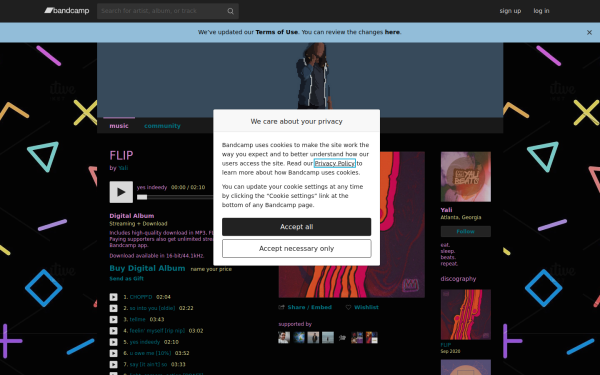600x375 pixels.
Task: Click the share icon beside Share / Embed
Action: [282, 307]
